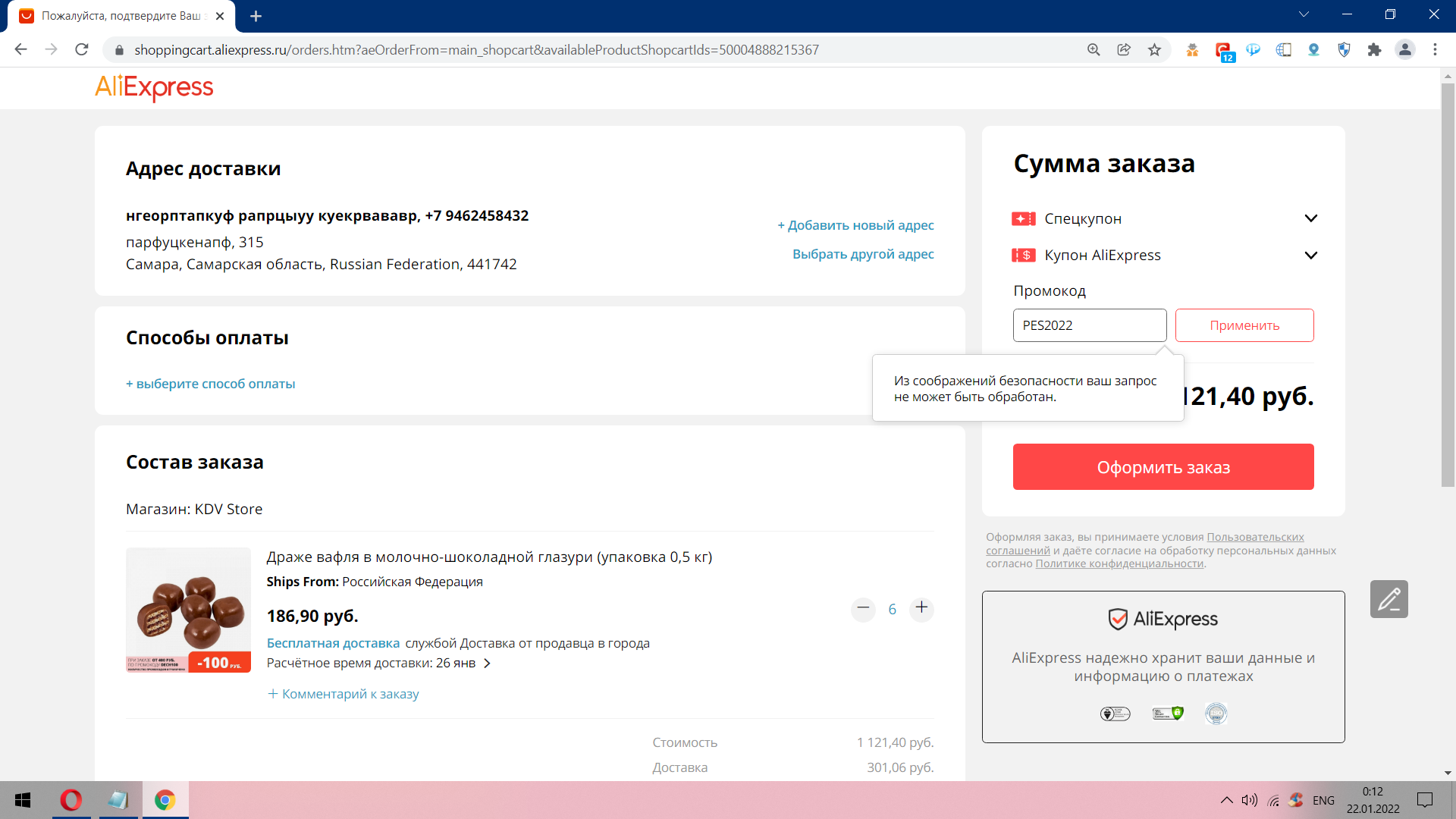Bookmark this page with the star icon
Viewport: 1456px width, 819px height.
click(1154, 50)
